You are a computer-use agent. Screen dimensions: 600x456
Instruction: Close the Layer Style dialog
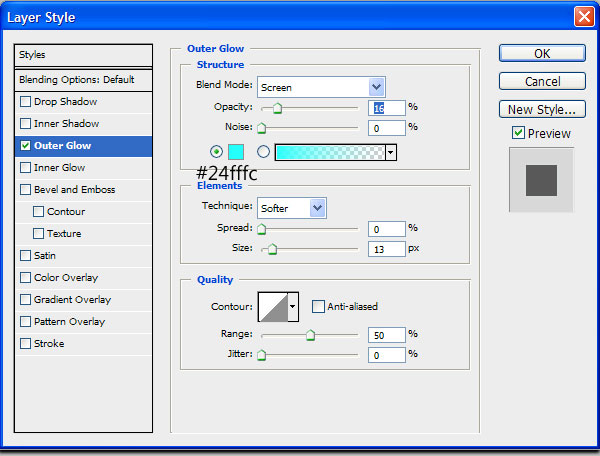pyautogui.click(x=584, y=17)
